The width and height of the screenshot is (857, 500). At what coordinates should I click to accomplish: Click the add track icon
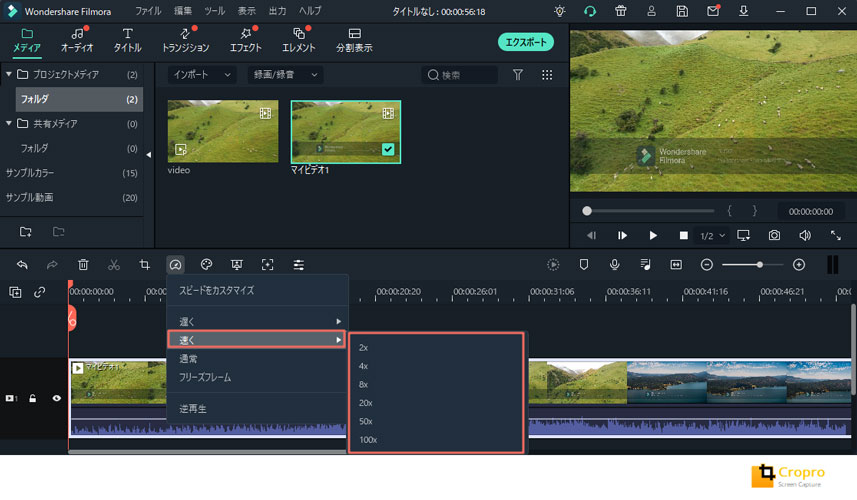pos(15,292)
